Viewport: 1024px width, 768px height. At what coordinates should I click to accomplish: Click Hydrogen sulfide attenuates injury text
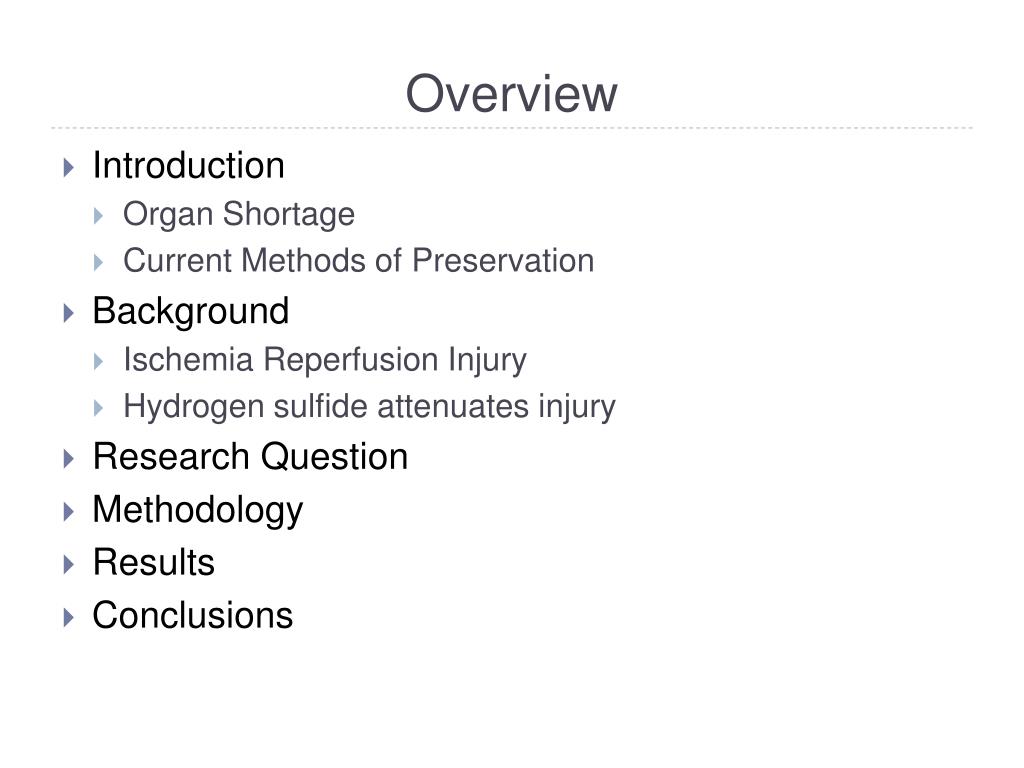click(x=370, y=407)
